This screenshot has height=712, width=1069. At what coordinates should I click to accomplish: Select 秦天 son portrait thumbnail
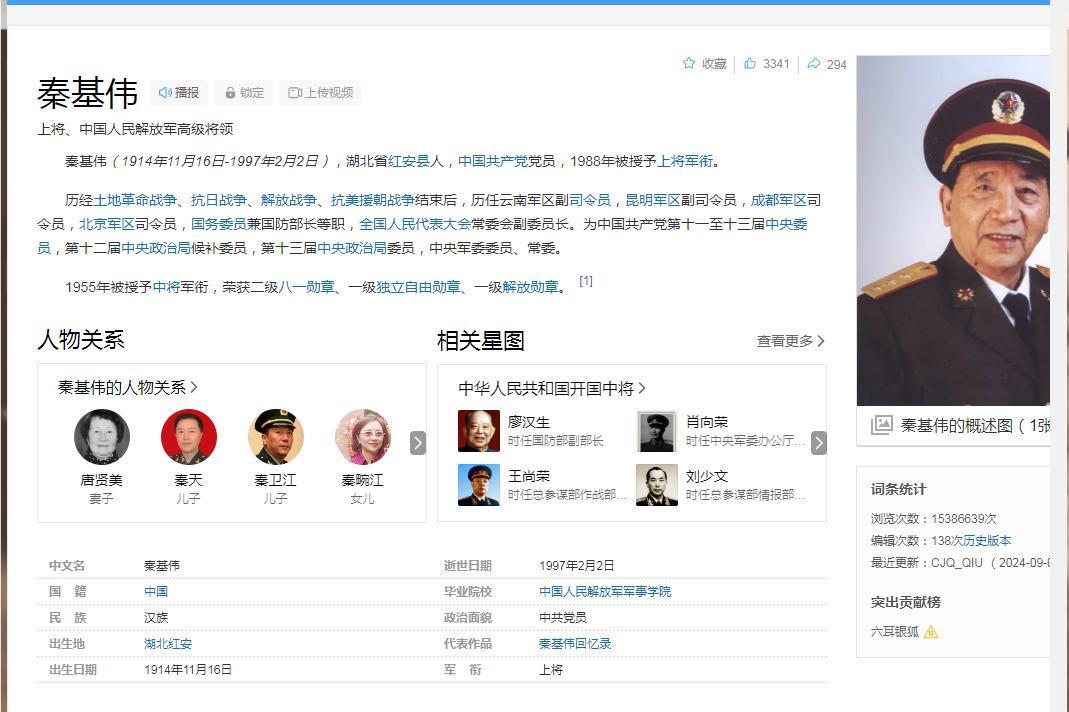click(188, 437)
